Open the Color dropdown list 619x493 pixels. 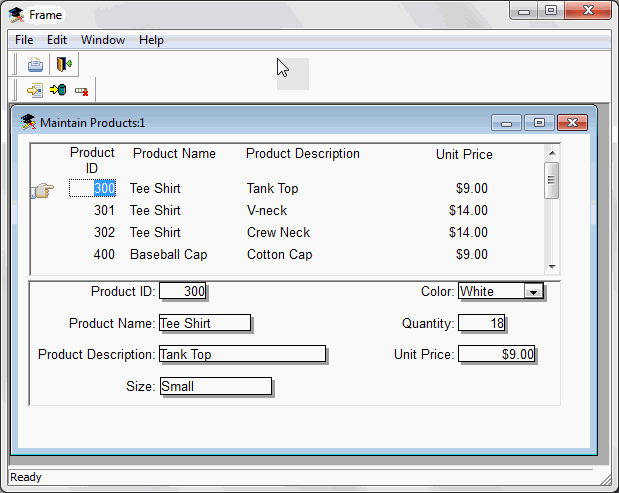533,292
